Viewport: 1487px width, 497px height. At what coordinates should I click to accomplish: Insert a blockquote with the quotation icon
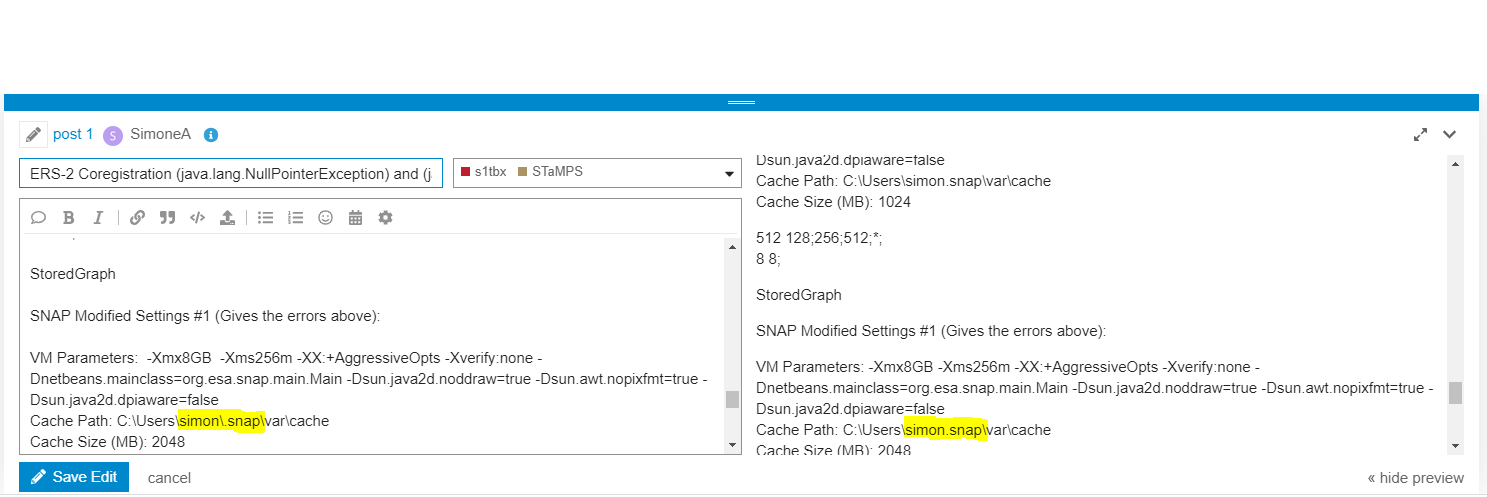[167, 217]
